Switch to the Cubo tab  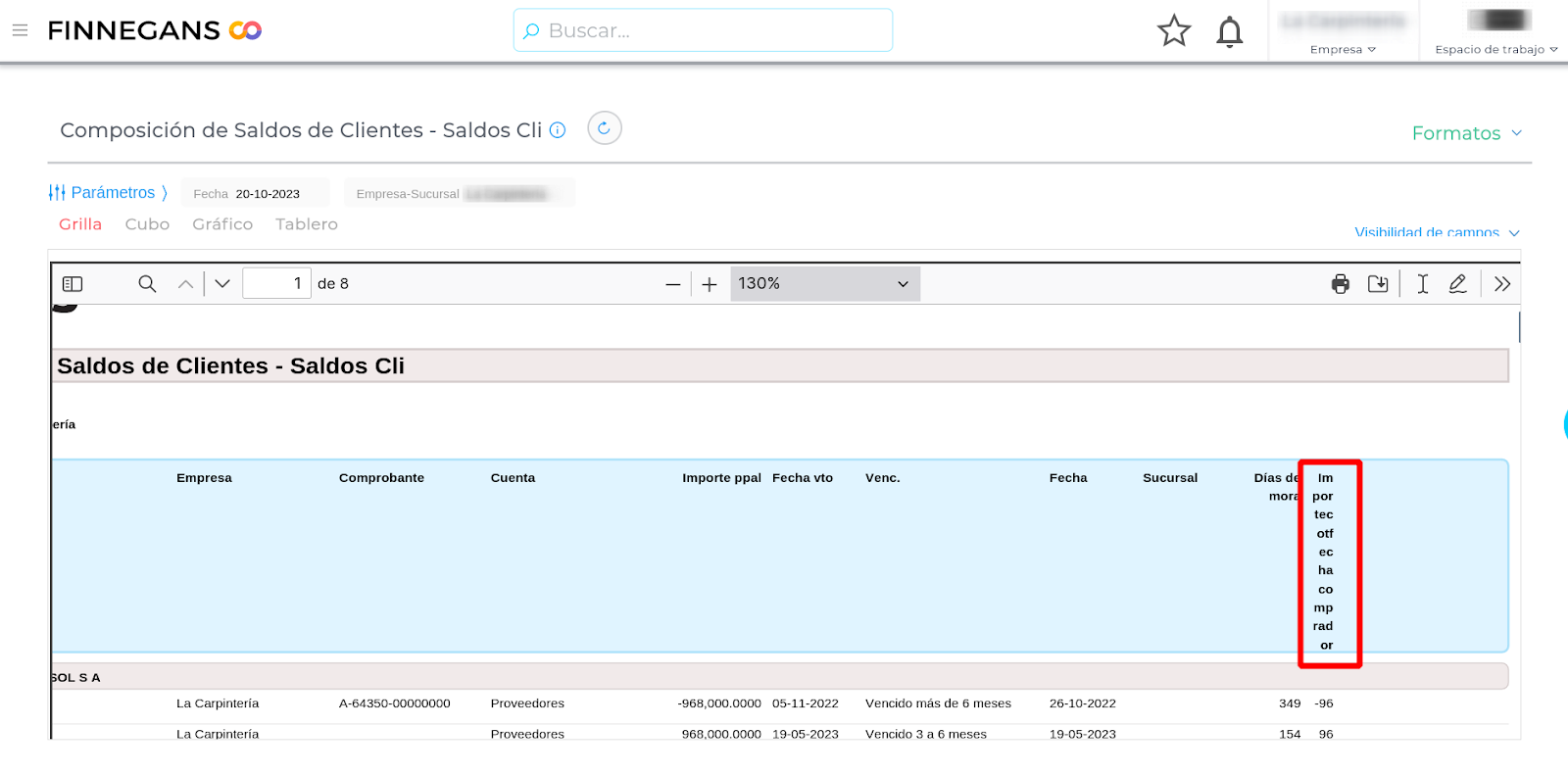coord(147,224)
